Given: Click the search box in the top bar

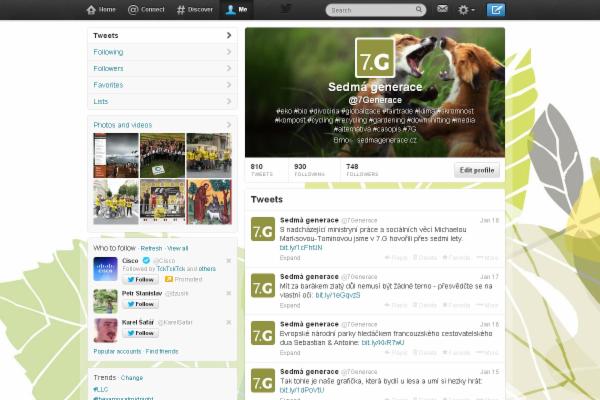Looking at the screenshot, I should (x=372, y=10).
